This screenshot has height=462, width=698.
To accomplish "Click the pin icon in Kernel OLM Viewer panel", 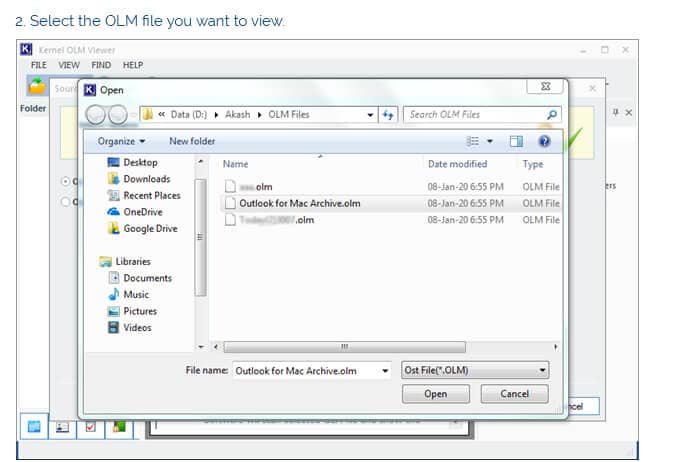I will [616, 112].
